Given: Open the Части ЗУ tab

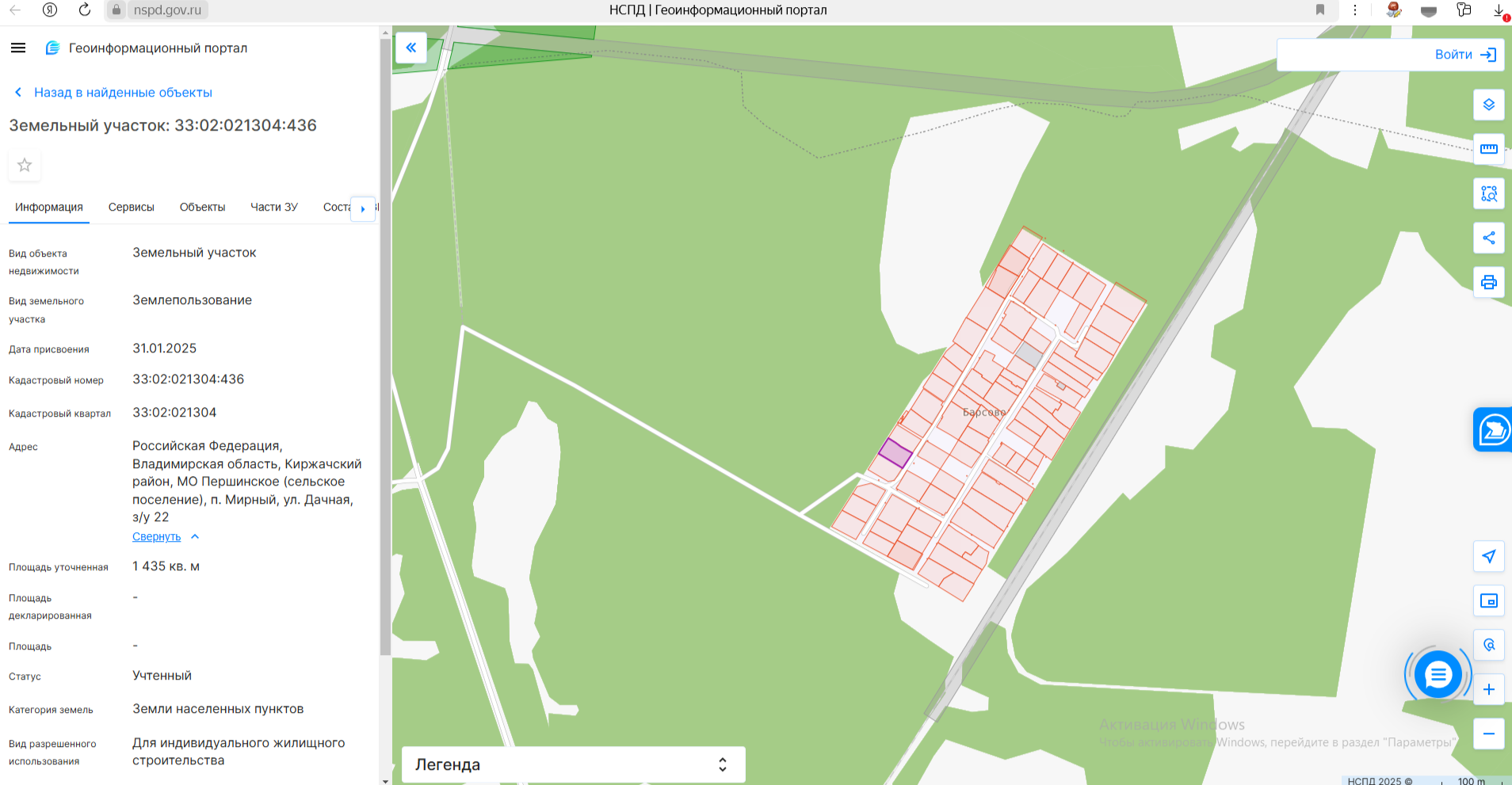Looking at the screenshot, I should point(273,208).
